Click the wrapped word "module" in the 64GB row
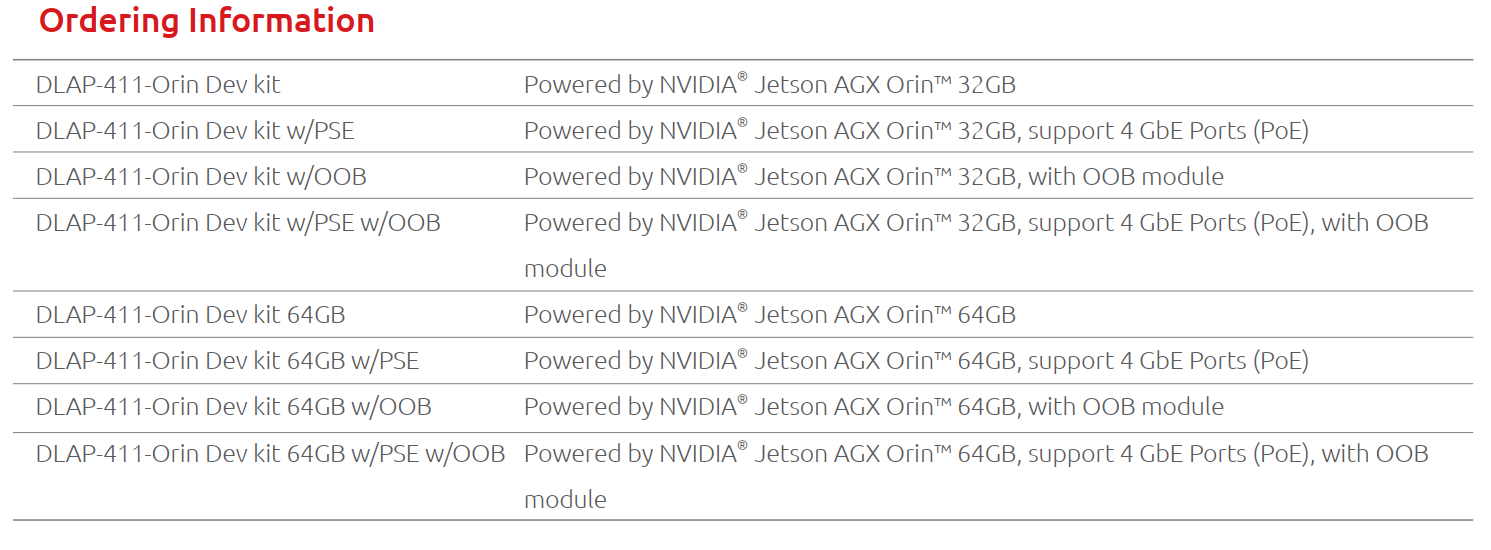This screenshot has width=1491, height=550. click(x=565, y=500)
